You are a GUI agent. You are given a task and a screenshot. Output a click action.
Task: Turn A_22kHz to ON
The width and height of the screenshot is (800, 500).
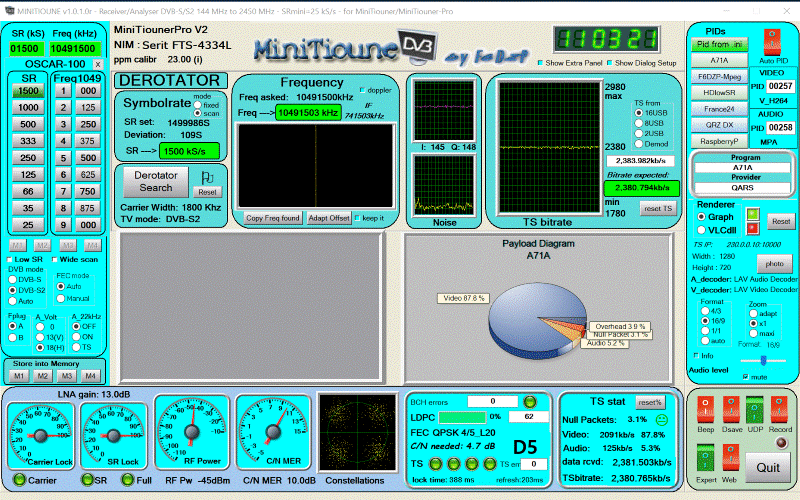pos(76,337)
